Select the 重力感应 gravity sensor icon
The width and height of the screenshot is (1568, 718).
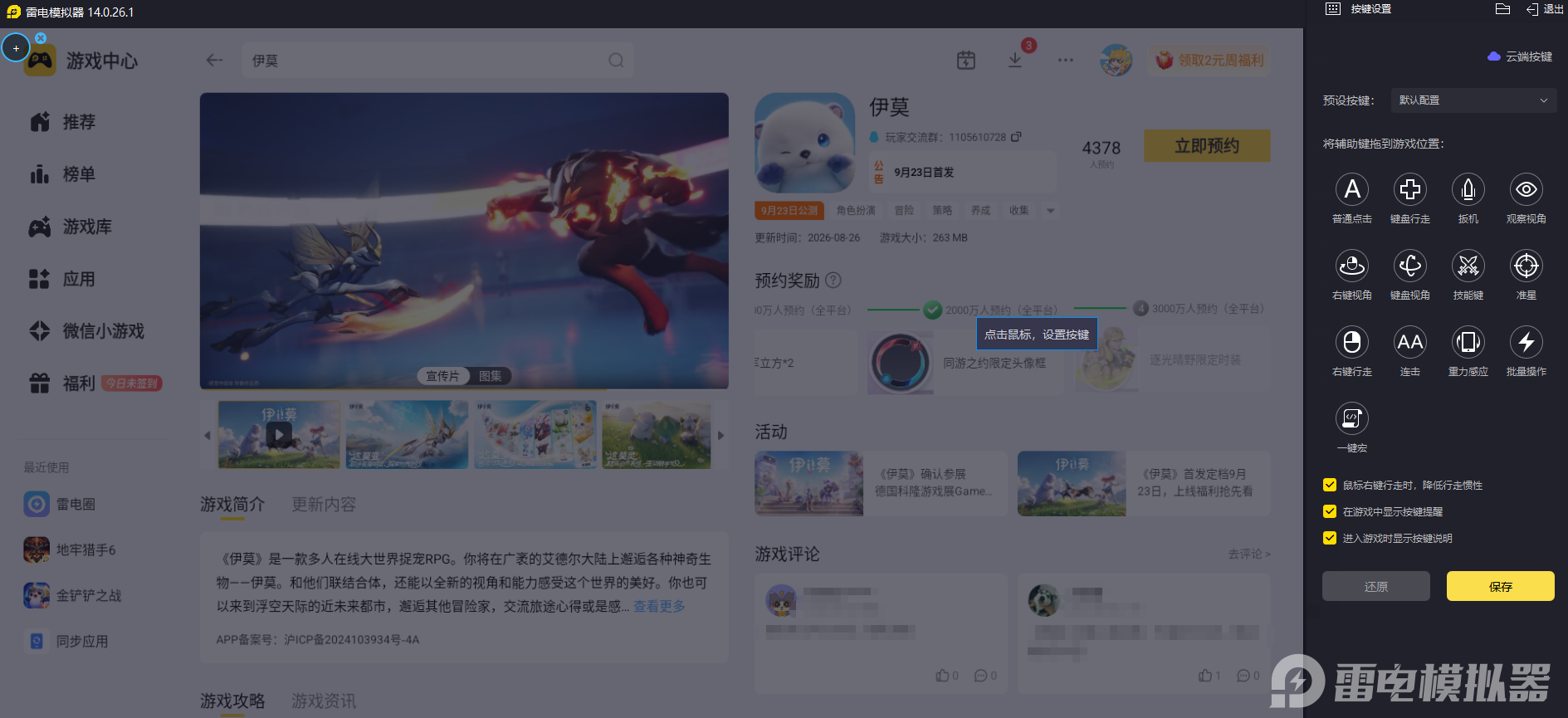[x=1468, y=342]
